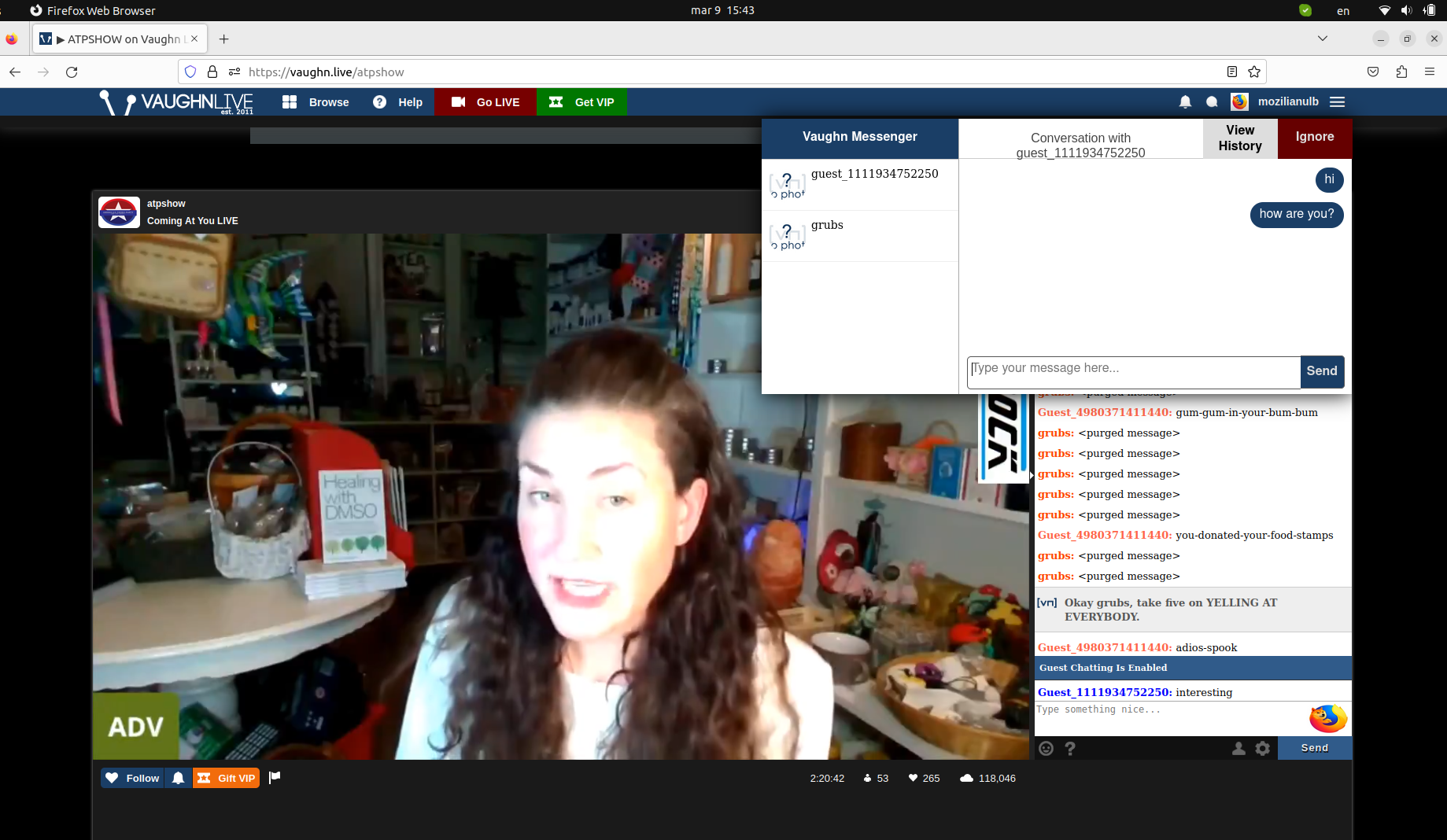Switch to the View History tab

(x=1239, y=138)
